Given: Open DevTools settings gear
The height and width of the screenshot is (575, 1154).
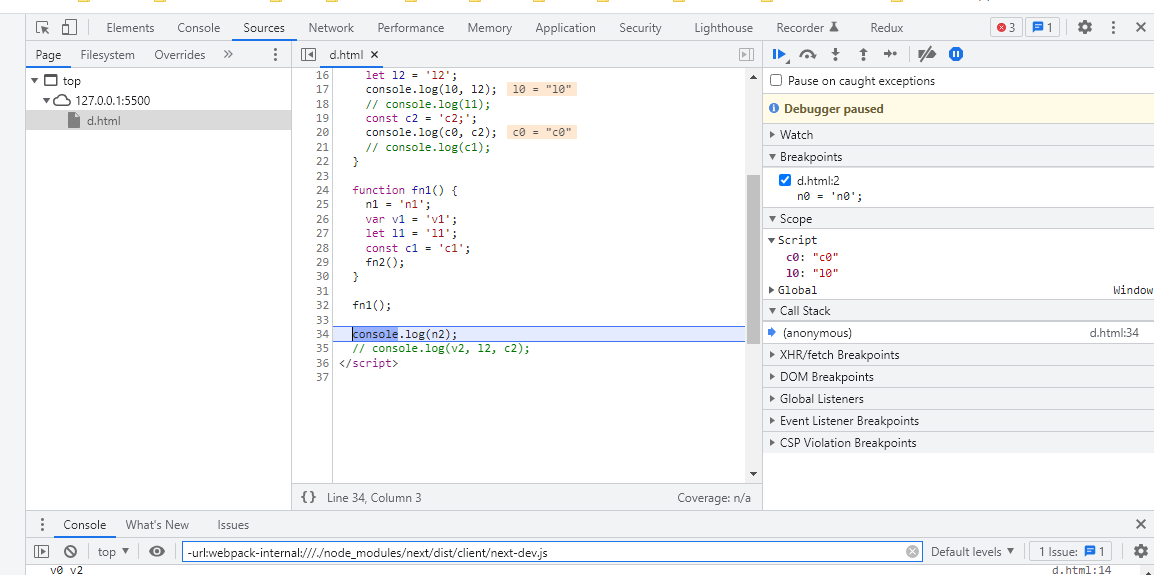Looking at the screenshot, I should point(1085,27).
